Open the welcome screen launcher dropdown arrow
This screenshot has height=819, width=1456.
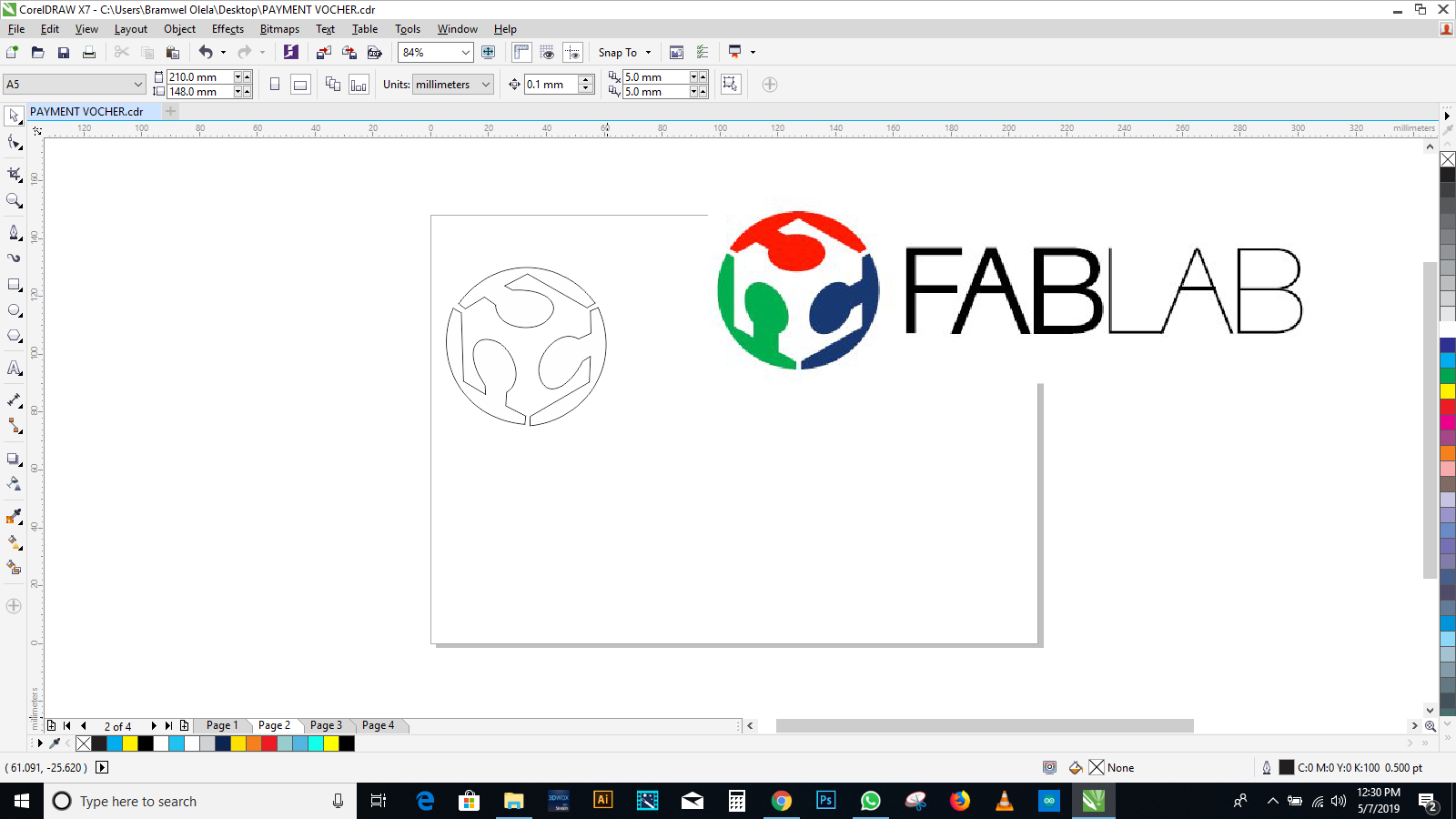[753, 53]
